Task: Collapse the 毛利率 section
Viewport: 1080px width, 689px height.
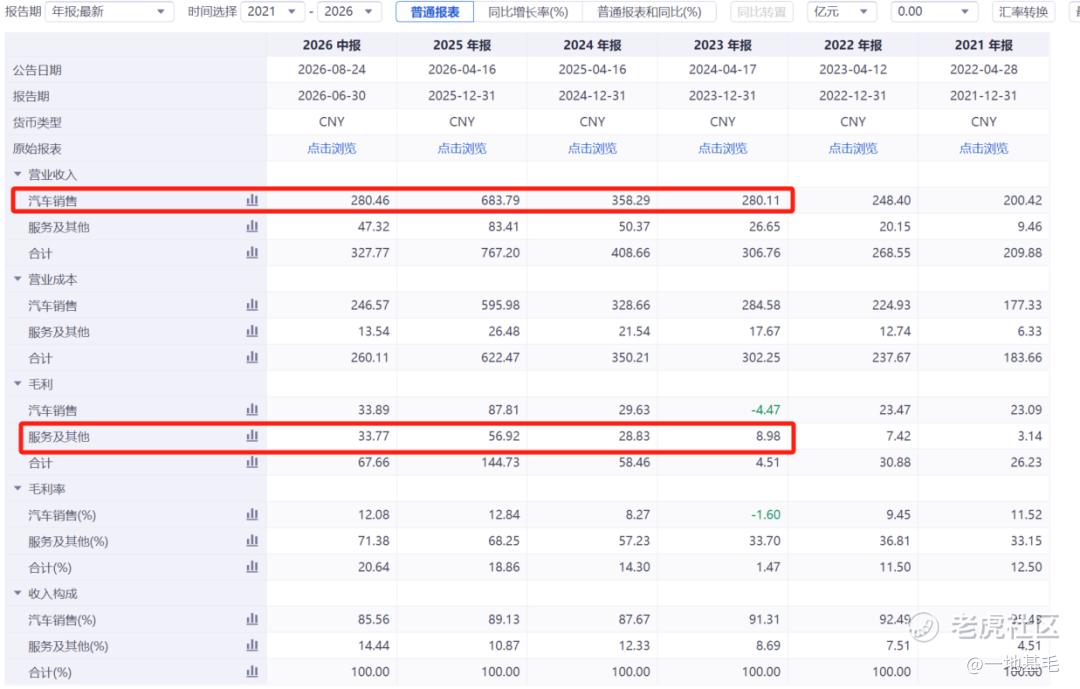Action: click(x=18, y=489)
